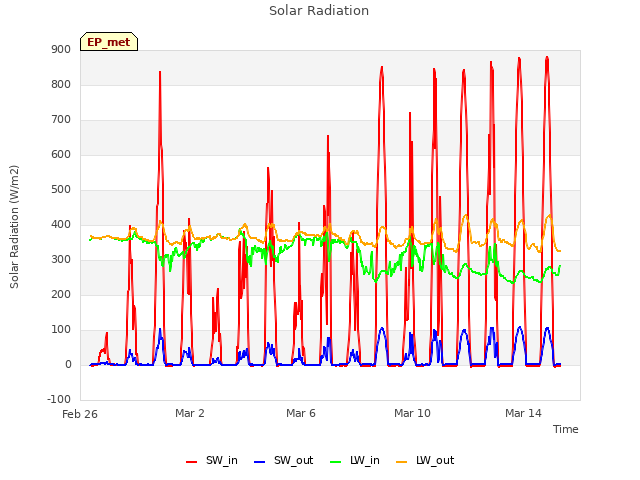Click the 300 y-axis tick label

point(61,260)
